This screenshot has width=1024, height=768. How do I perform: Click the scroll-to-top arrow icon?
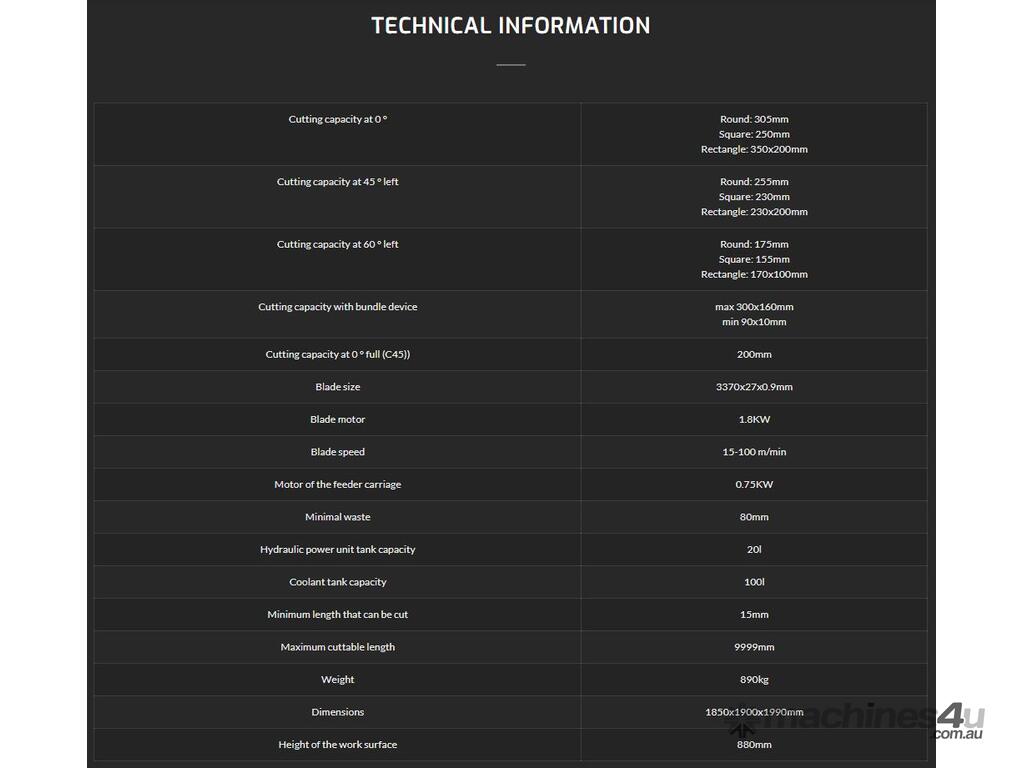741,730
